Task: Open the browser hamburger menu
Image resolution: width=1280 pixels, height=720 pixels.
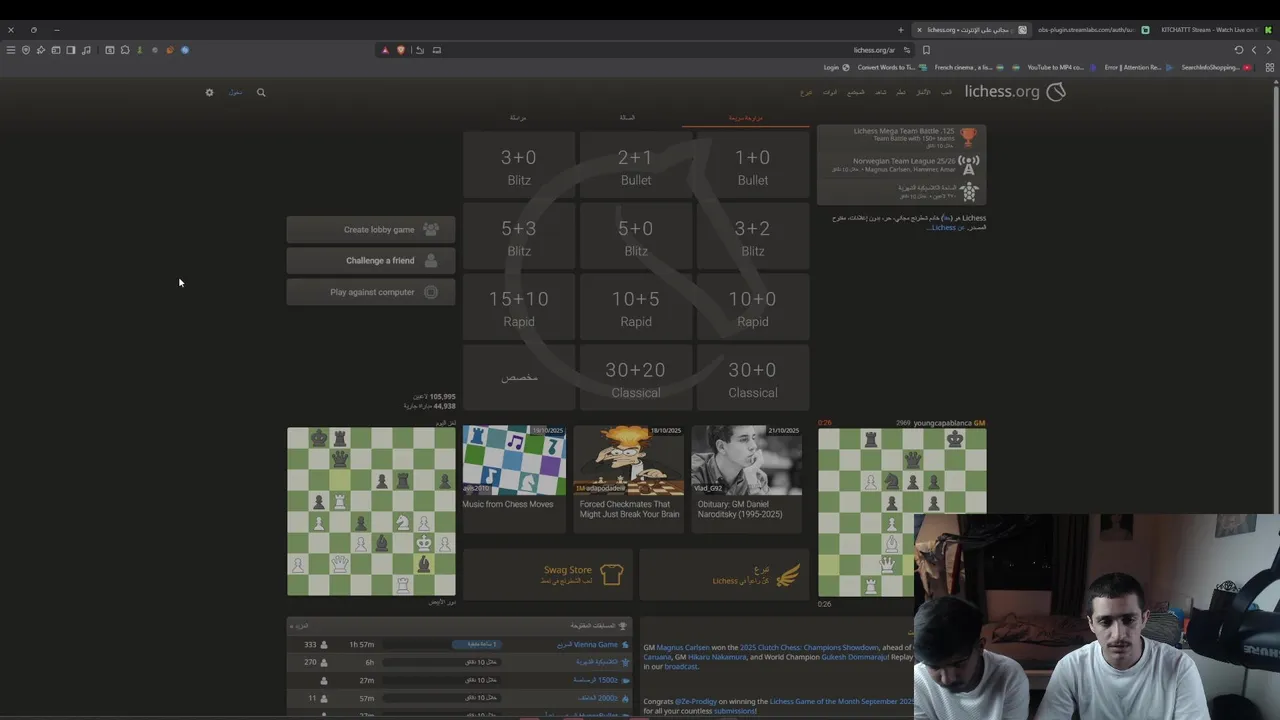Action: click(x=11, y=50)
